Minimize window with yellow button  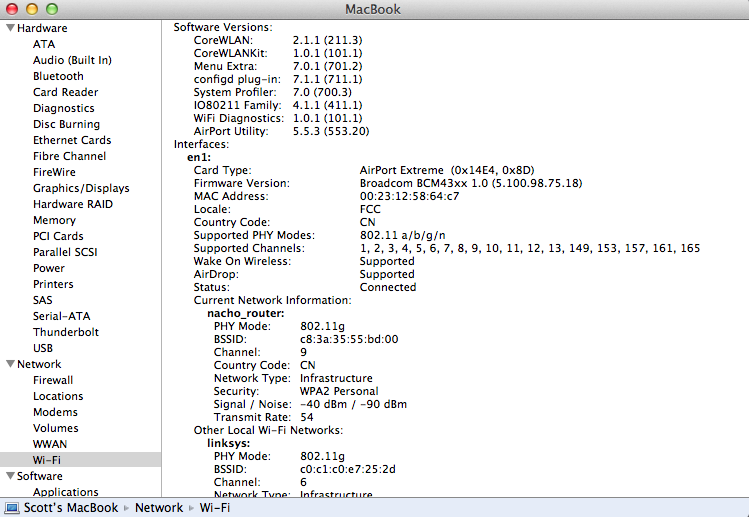coord(32,9)
